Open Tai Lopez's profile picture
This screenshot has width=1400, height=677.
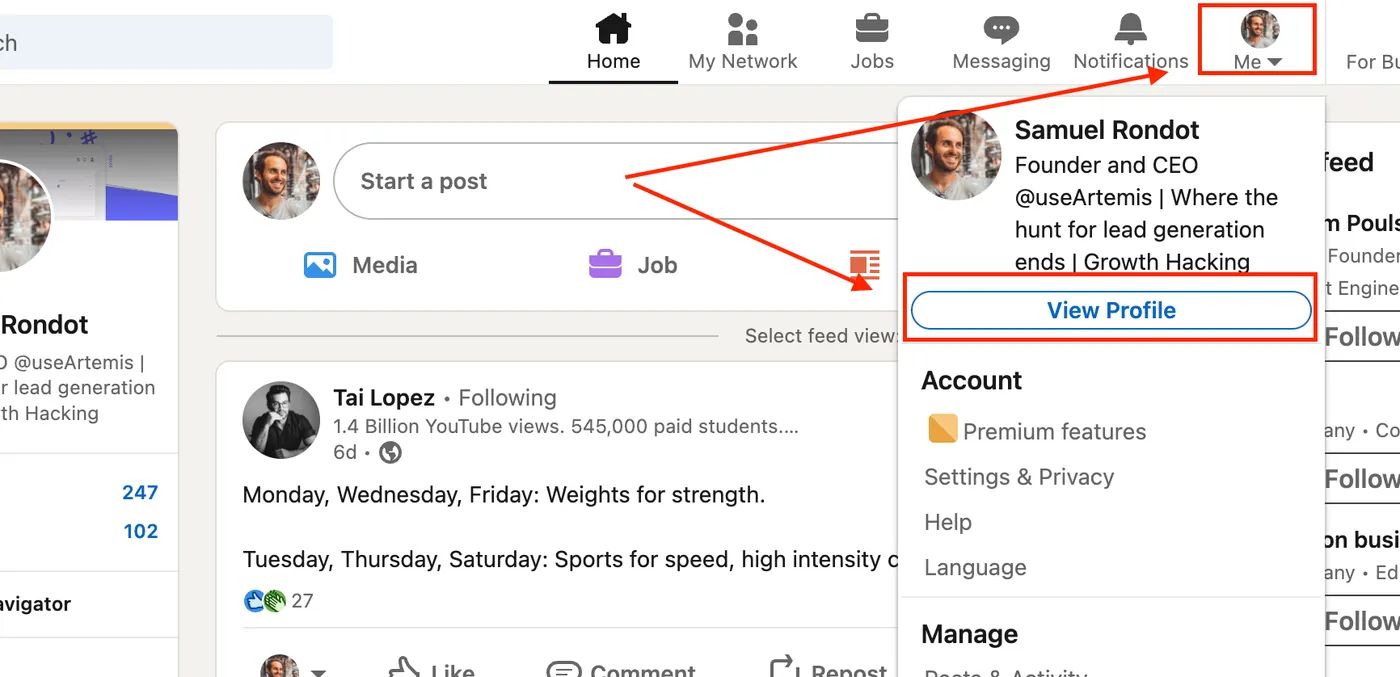point(281,420)
